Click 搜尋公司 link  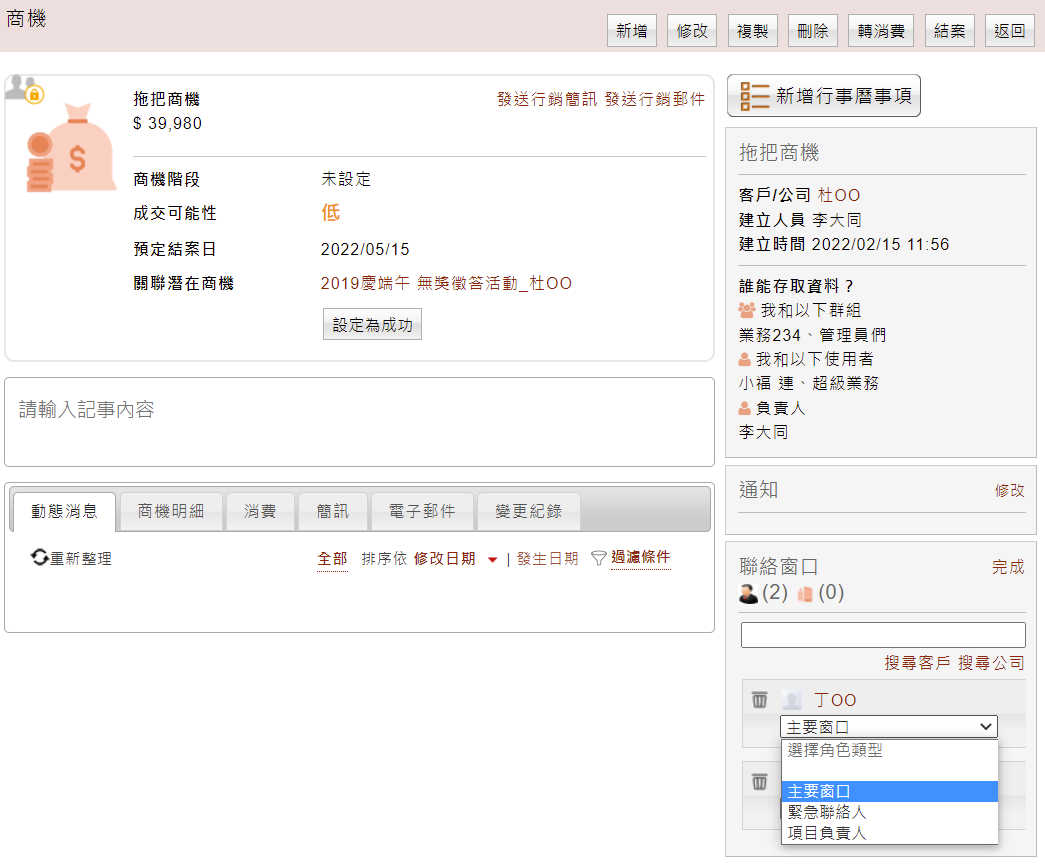tap(992, 663)
